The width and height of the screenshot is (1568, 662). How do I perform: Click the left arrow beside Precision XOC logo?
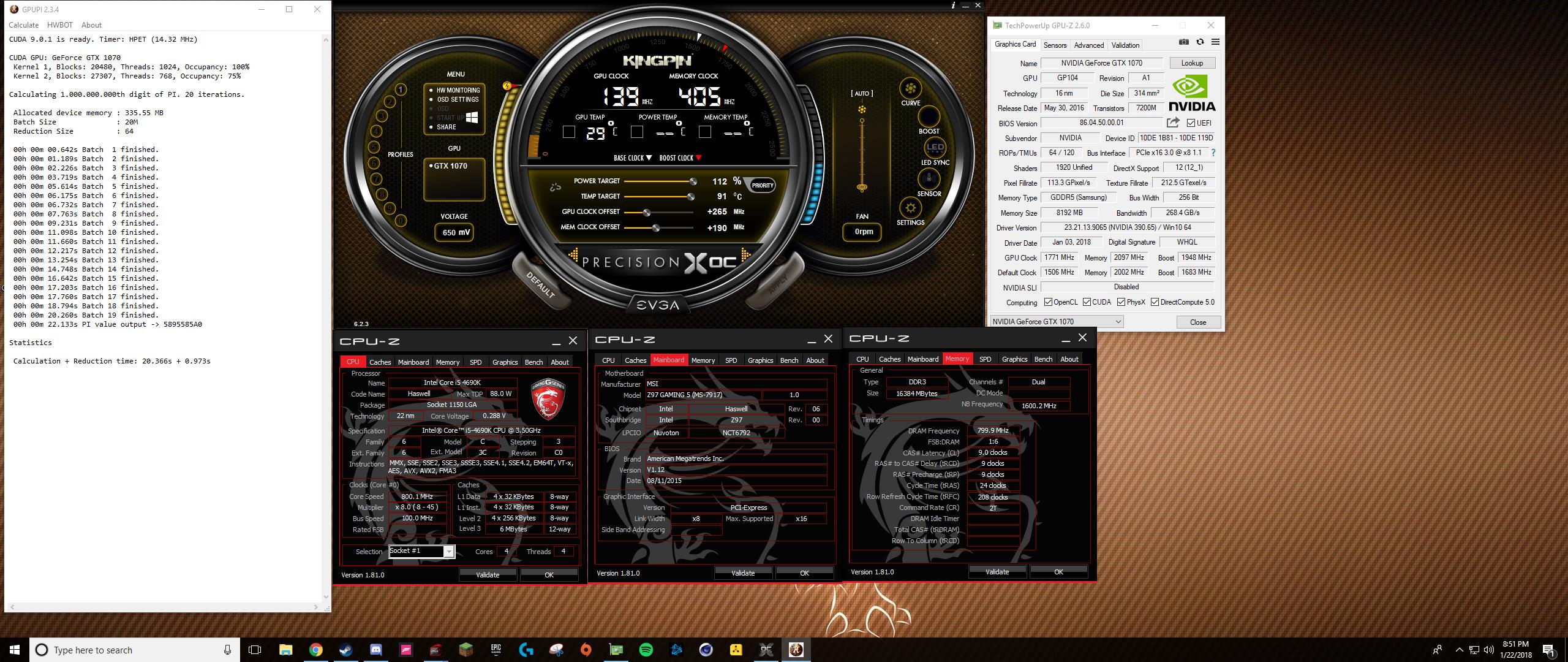574,254
